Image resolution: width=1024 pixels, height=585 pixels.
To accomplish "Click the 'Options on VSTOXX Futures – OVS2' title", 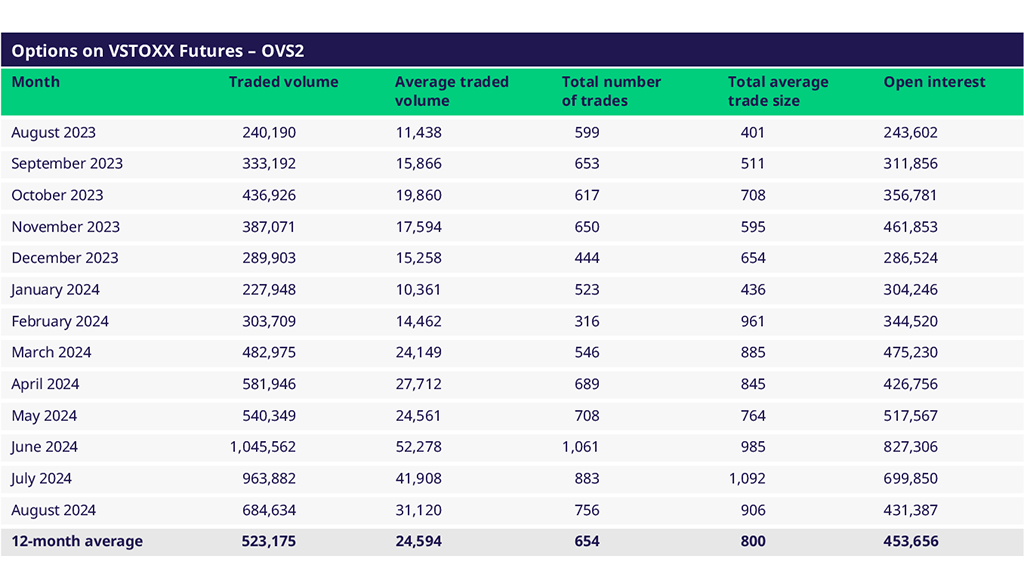I will (x=157, y=51).
